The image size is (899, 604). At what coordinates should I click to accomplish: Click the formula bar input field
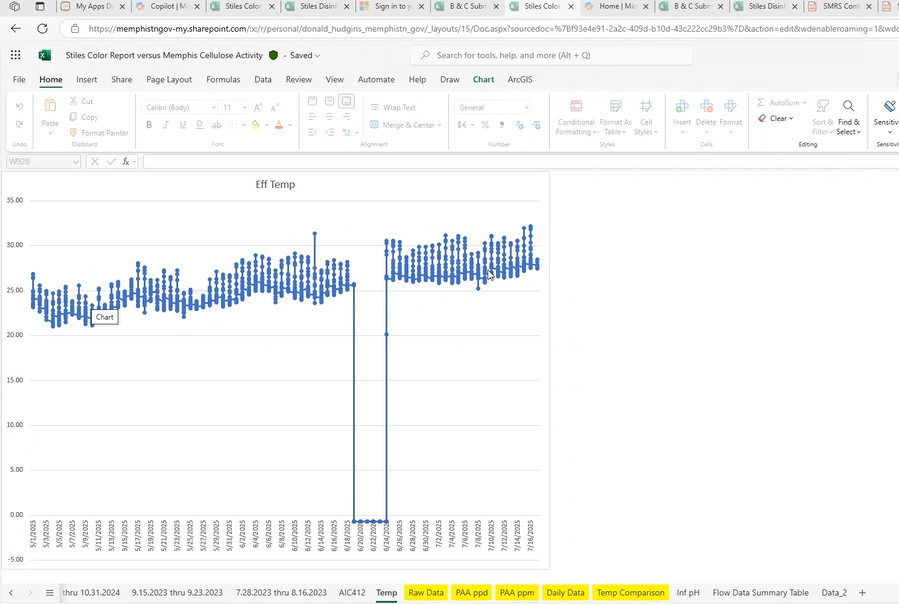point(500,161)
